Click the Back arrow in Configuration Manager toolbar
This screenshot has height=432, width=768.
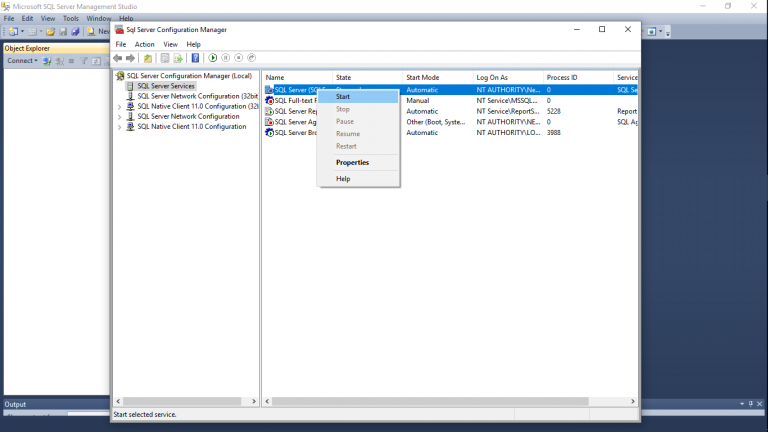(x=118, y=58)
